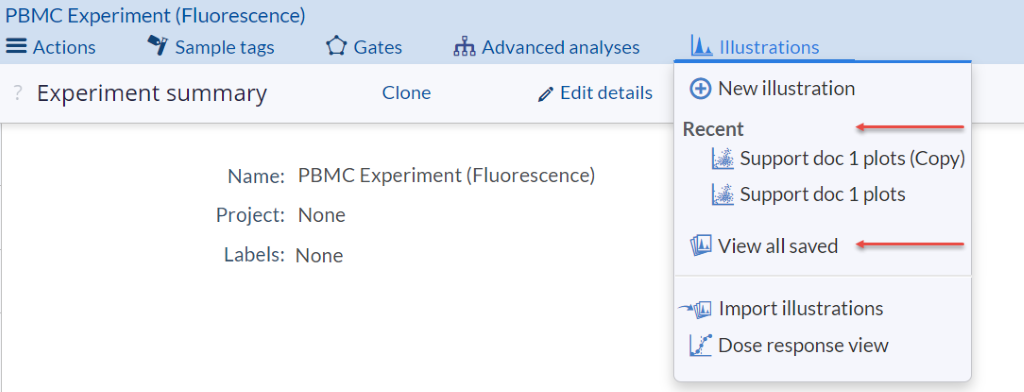Viewport: 1024px width, 392px height.
Task: Click the pencil icon for Edit details
Action: click(545, 95)
